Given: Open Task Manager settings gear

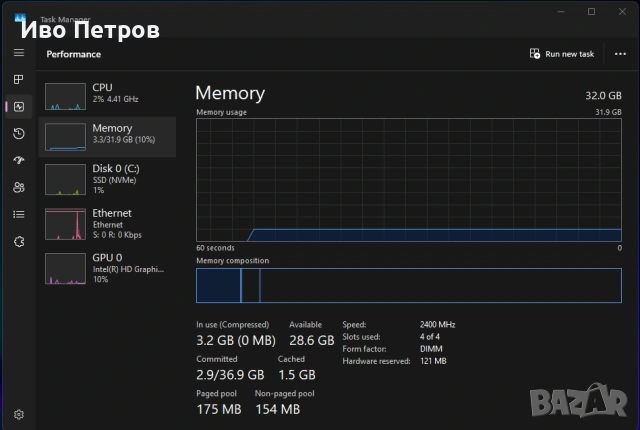Looking at the screenshot, I should tap(18, 413).
